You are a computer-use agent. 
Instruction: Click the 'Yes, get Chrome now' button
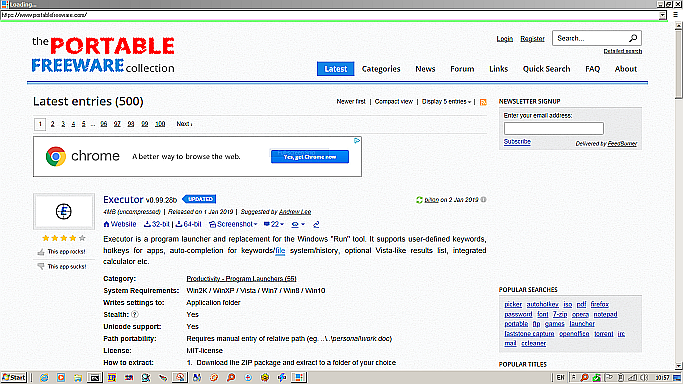[310, 157]
